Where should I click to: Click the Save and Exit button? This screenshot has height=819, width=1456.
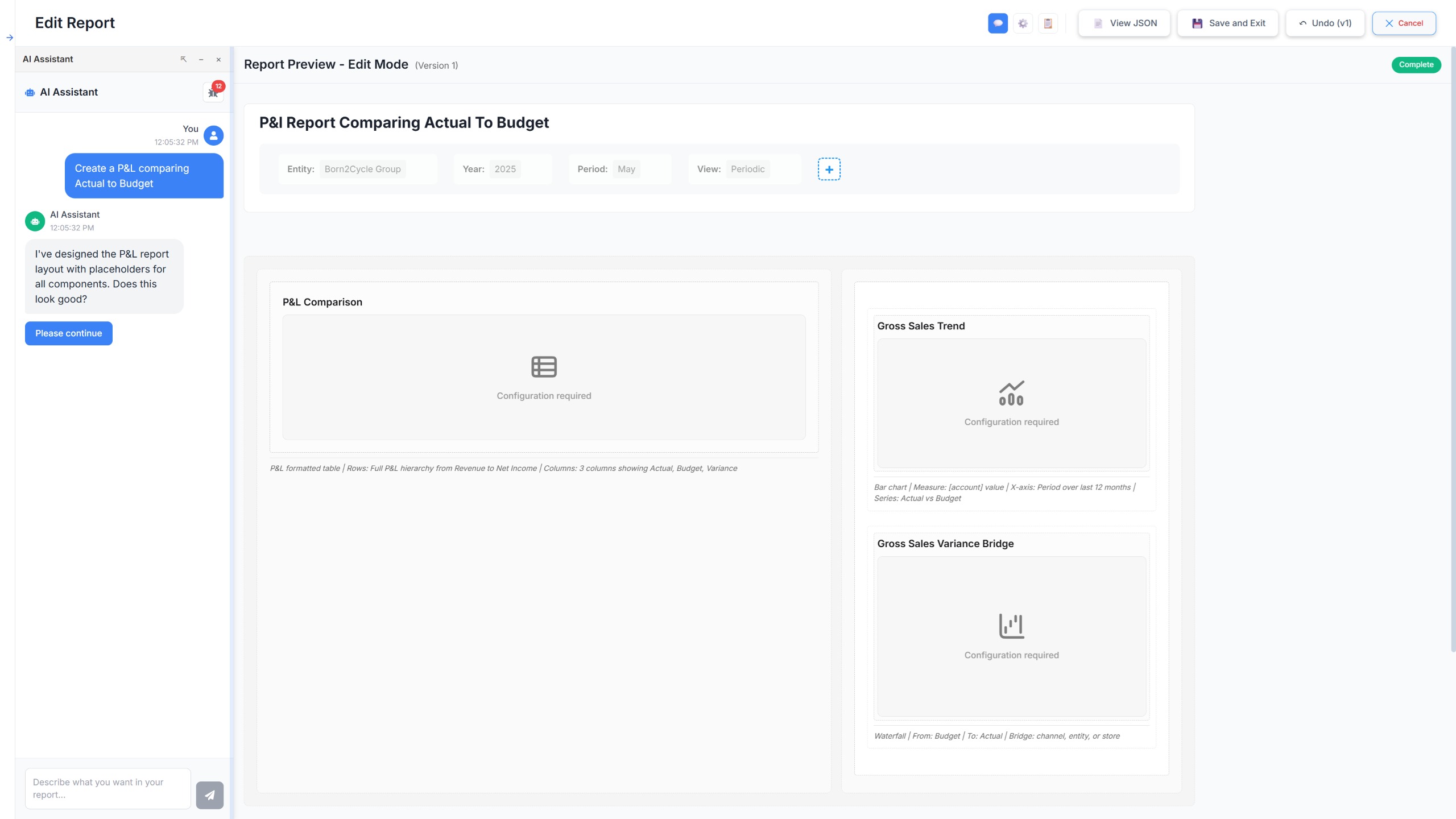click(1228, 23)
